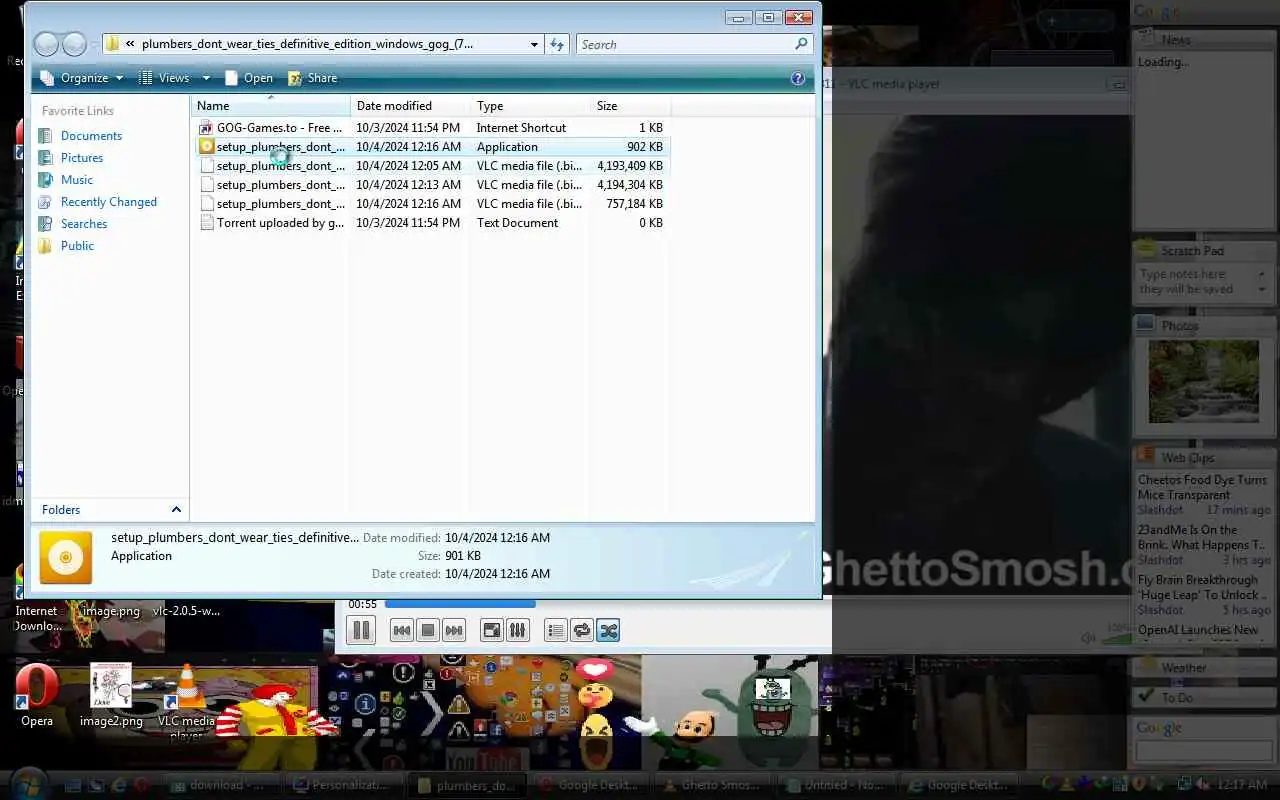Open image.png desktop icon
This screenshot has height=800, width=1280.
coord(110,610)
